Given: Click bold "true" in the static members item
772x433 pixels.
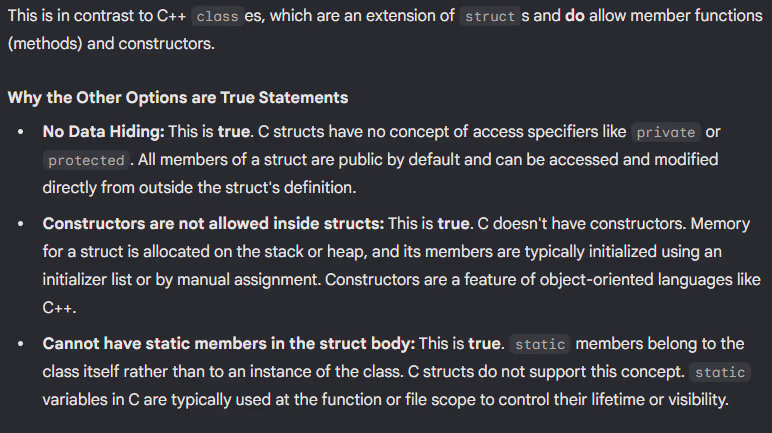Looking at the screenshot, I should (484, 344).
